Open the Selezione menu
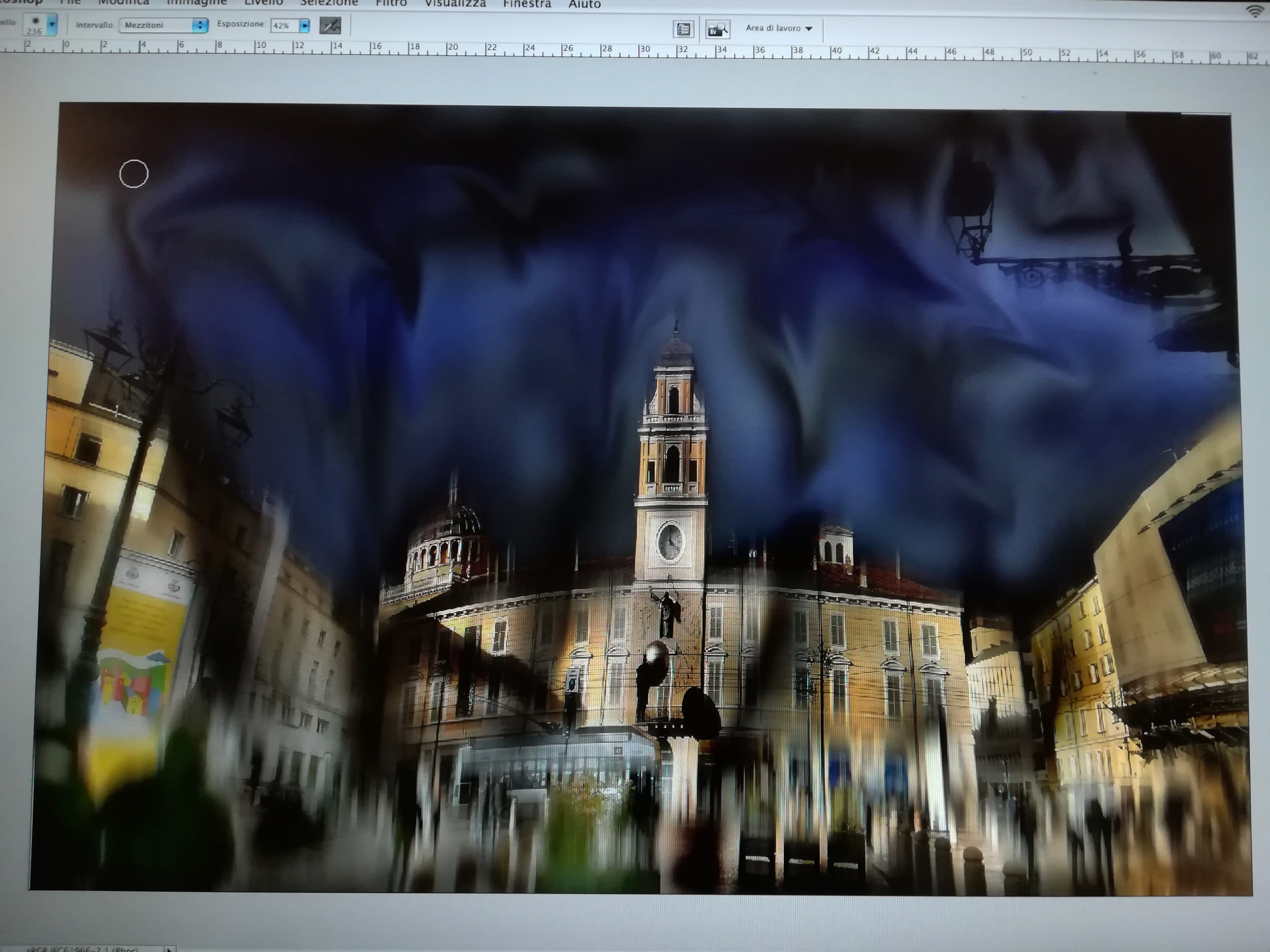This screenshot has width=1270, height=952. pyautogui.click(x=329, y=3)
